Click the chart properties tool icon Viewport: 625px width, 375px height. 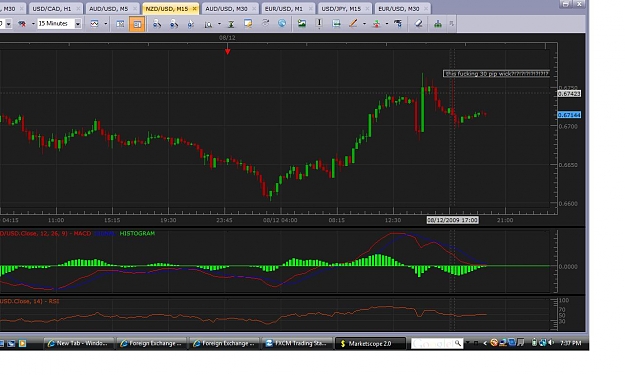pyautogui.click(x=398, y=24)
